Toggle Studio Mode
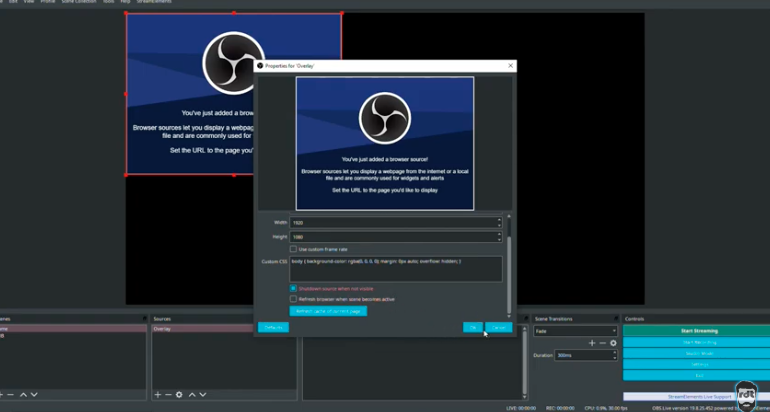770x412 pixels. pos(699,354)
